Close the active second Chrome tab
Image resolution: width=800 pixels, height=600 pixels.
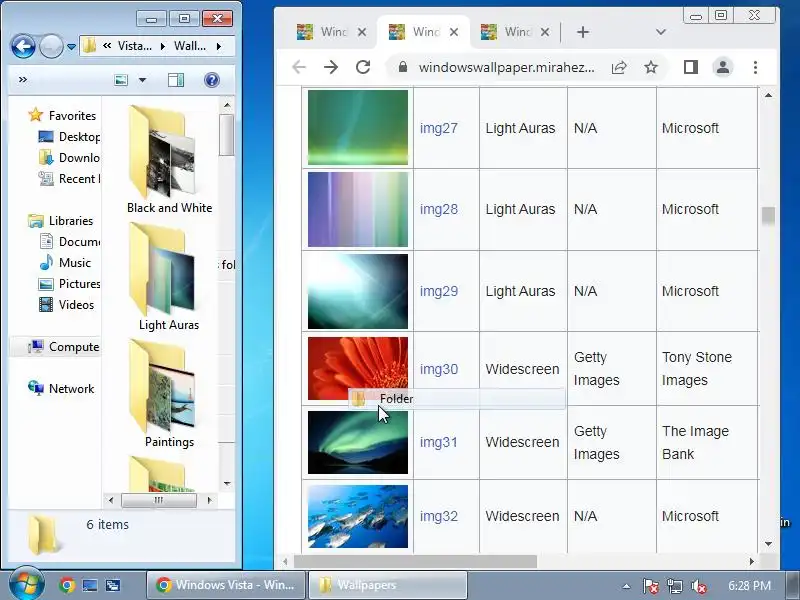454,32
